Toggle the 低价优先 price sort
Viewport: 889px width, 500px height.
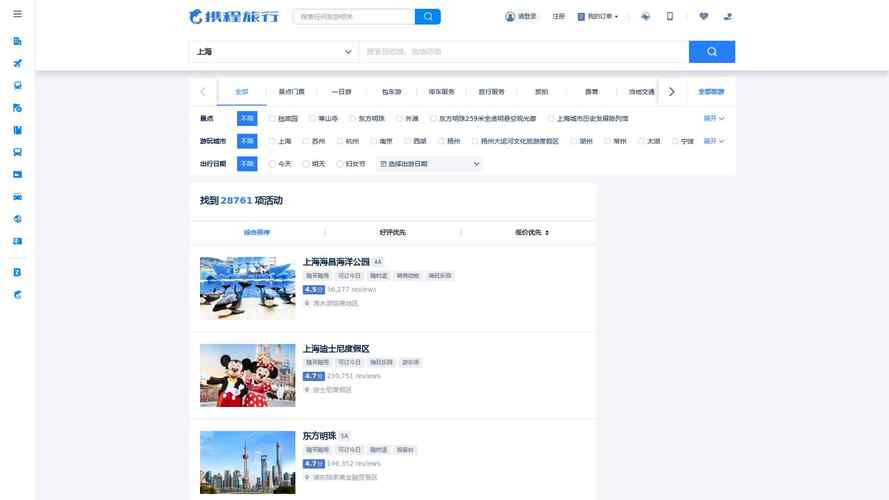tap(532, 232)
